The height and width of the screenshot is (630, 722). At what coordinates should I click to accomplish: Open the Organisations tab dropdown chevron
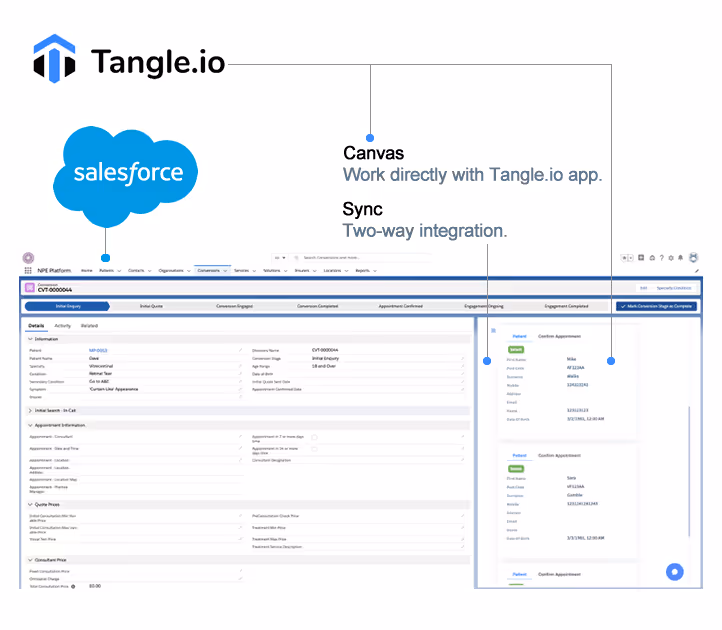[189, 271]
